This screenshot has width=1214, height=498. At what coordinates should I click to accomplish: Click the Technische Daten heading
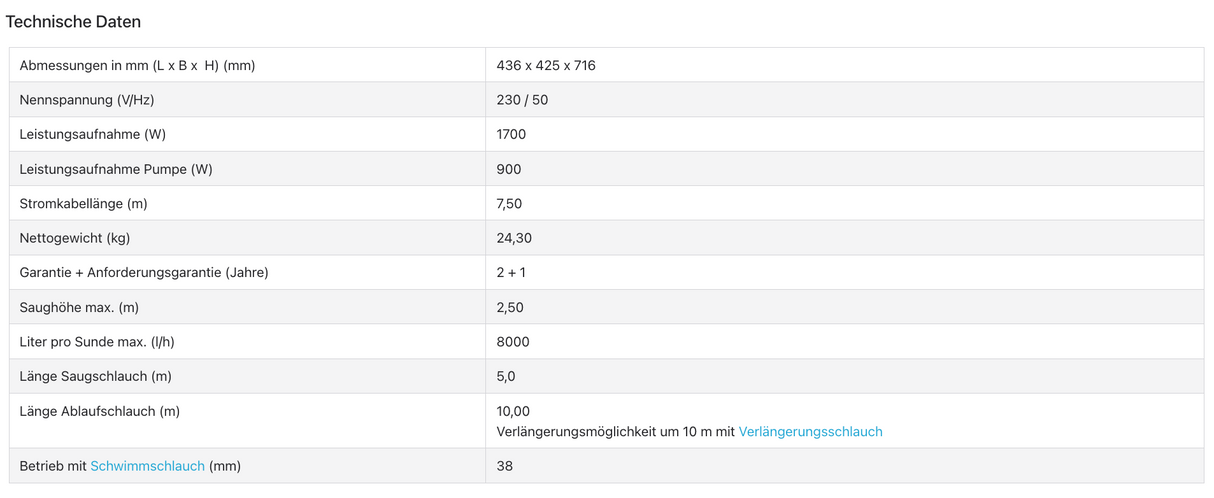pyautogui.click(x=73, y=21)
